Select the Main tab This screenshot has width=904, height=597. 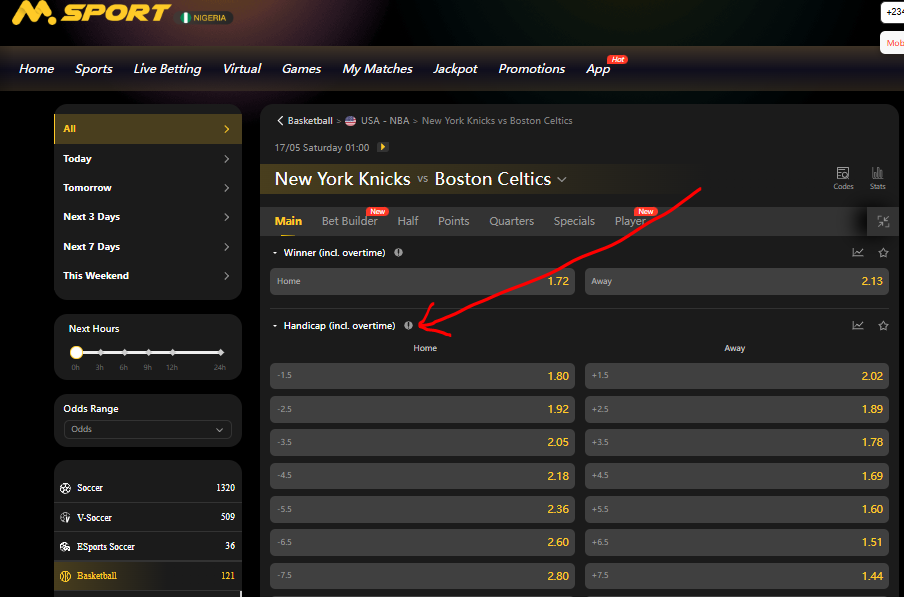(x=288, y=221)
